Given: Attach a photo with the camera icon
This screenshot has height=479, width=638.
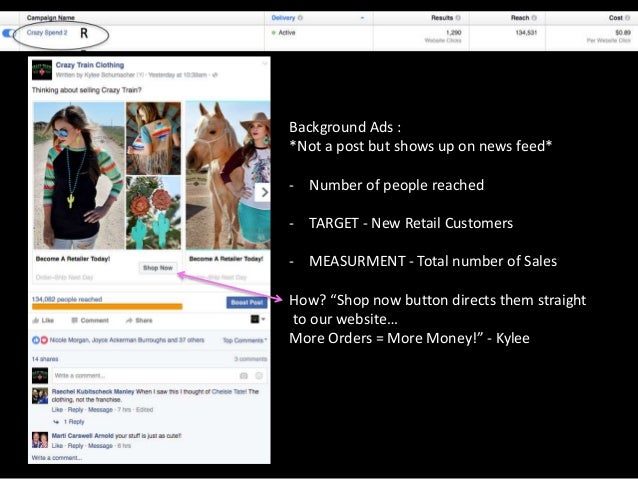Looking at the screenshot, I should pyautogui.click(x=244, y=376).
